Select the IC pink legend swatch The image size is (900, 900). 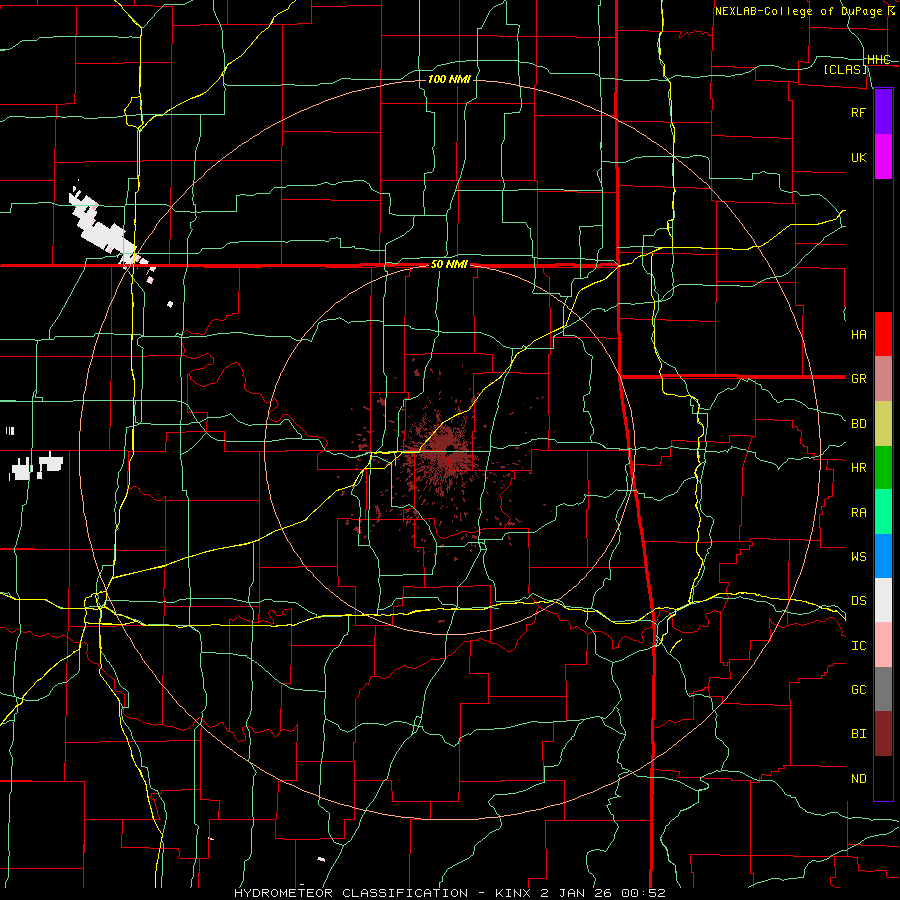point(883,645)
